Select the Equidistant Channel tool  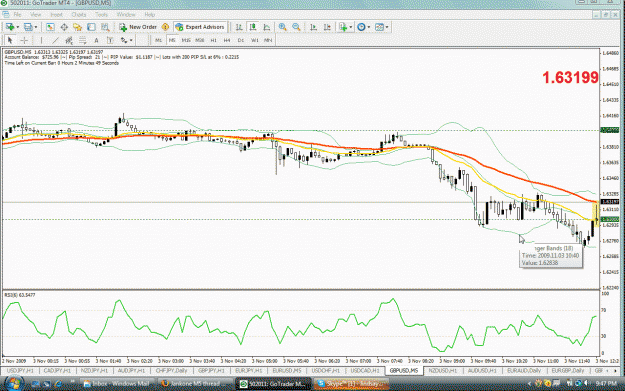69,40
